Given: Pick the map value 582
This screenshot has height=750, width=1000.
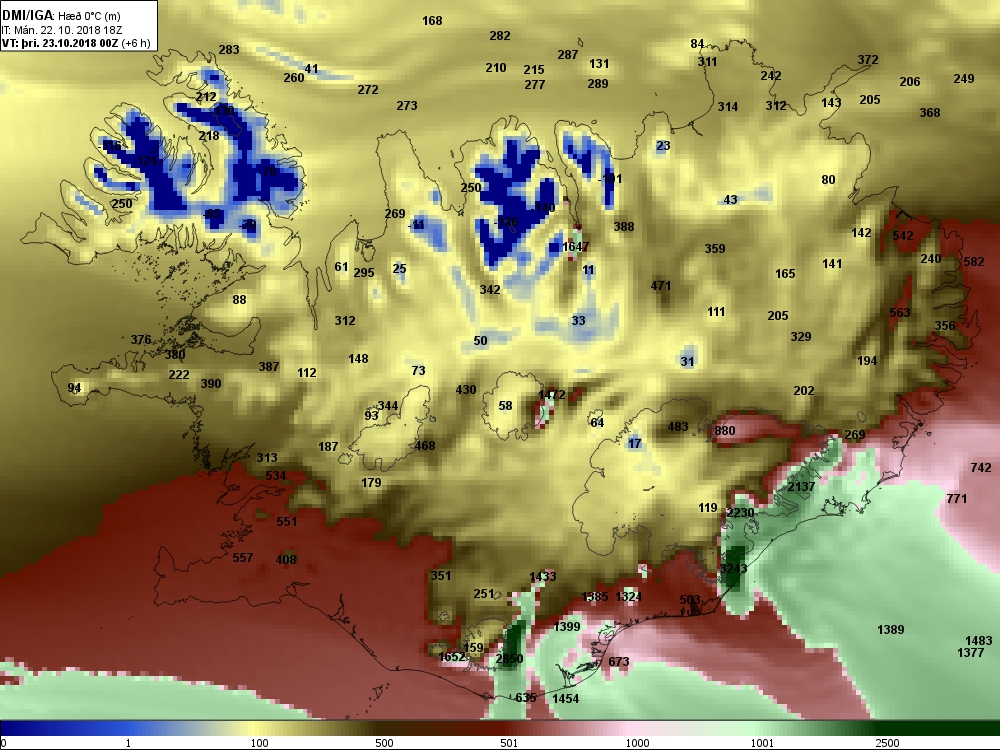Looking at the screenshot, I should 974,261.
